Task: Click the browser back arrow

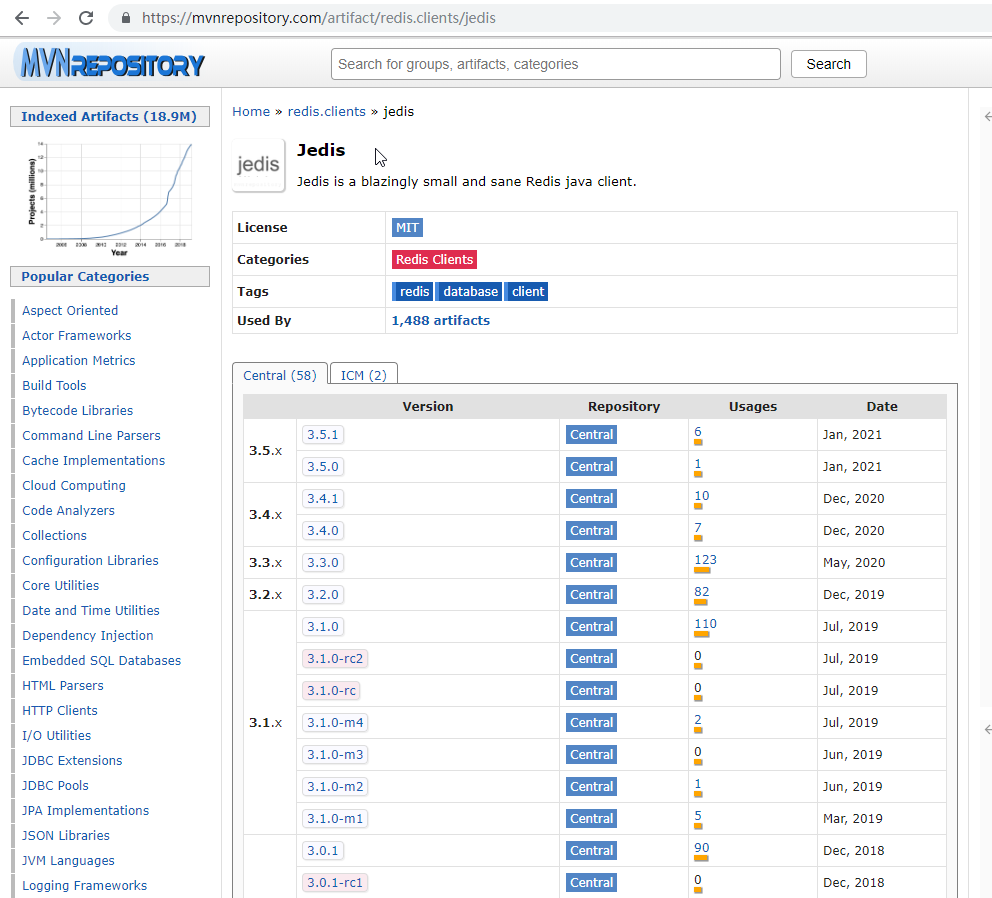Action: click(x=20, y=17)
